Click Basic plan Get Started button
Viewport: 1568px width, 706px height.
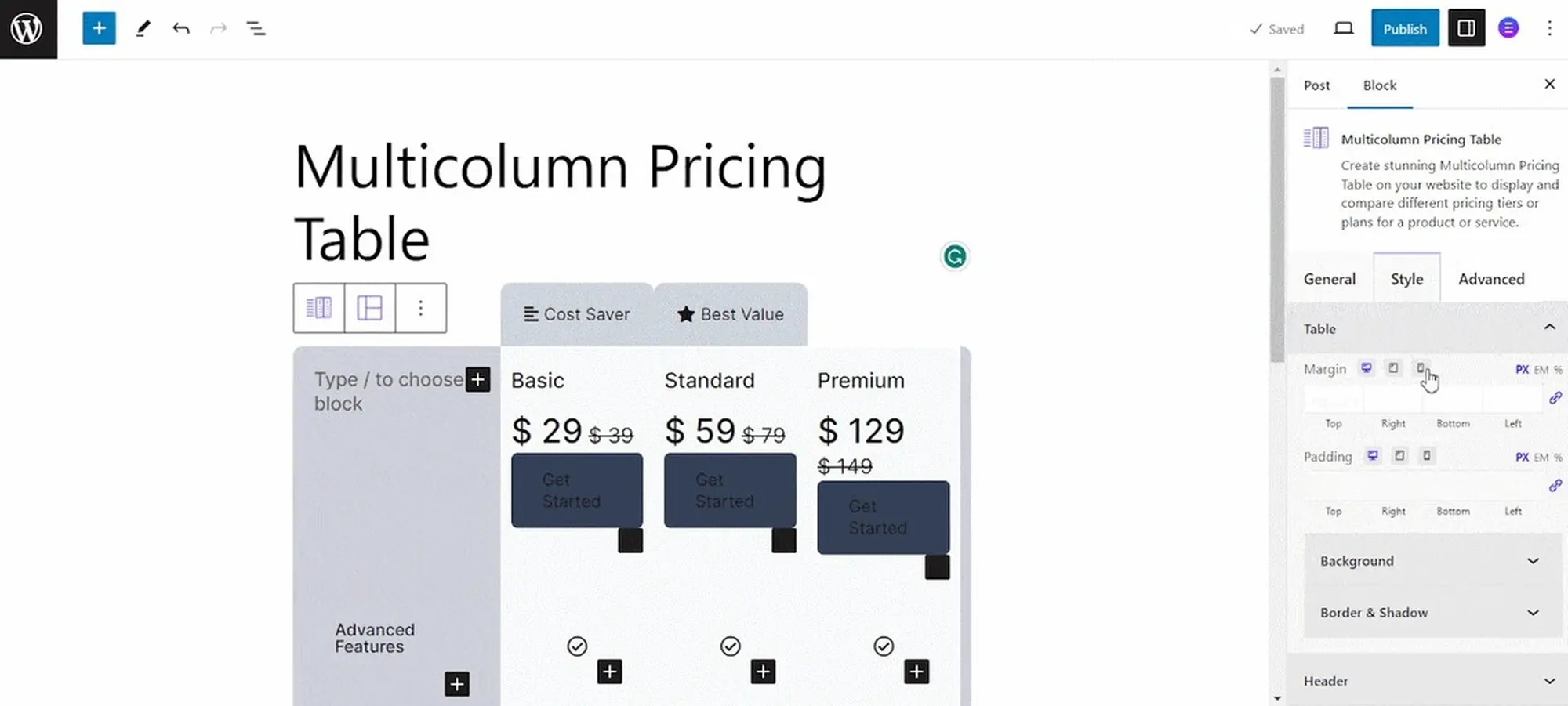pyautogui.click(x=576, y=491)
